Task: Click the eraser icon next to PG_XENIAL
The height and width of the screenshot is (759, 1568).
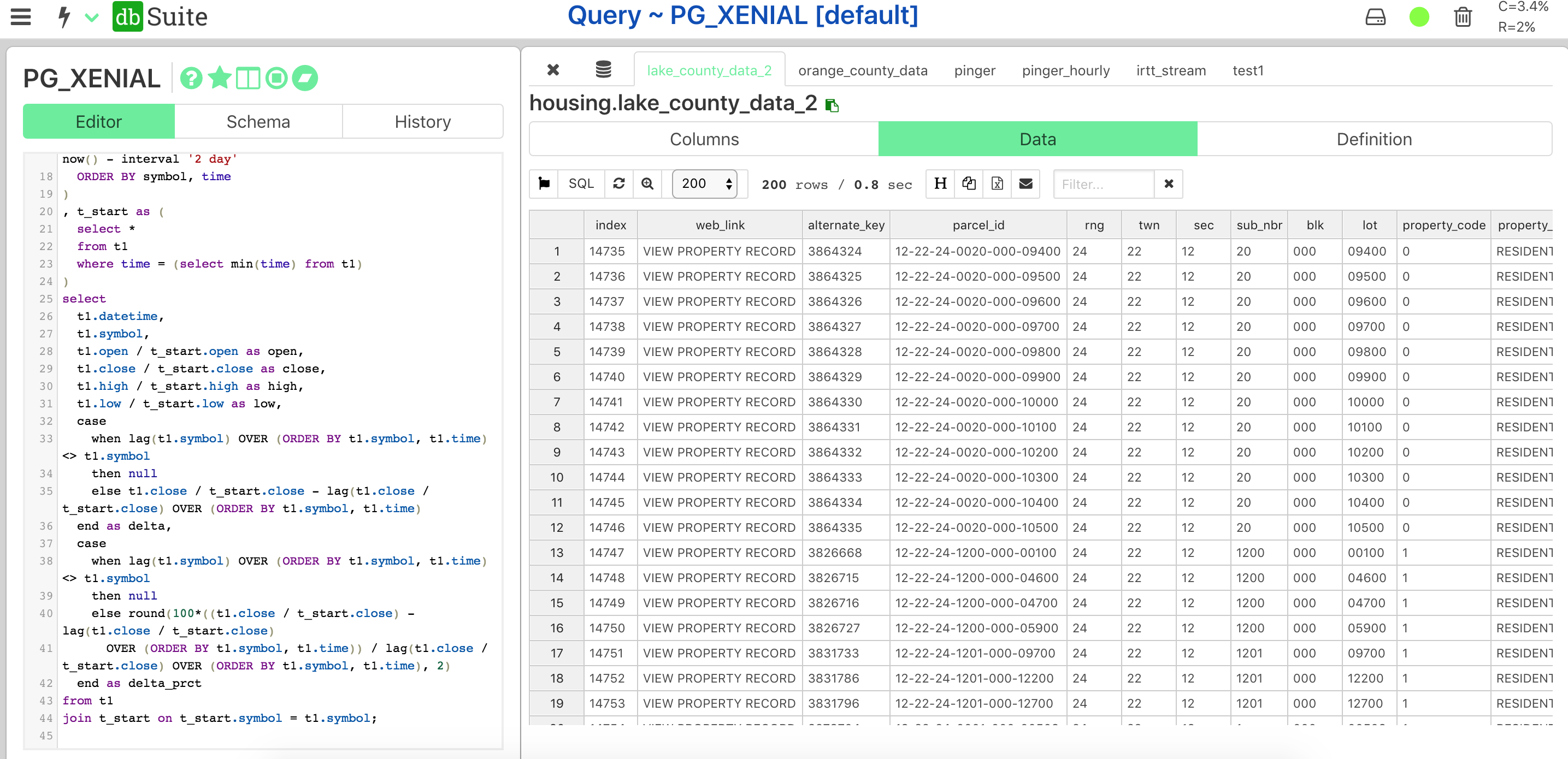Action: (x=305, y=79)
